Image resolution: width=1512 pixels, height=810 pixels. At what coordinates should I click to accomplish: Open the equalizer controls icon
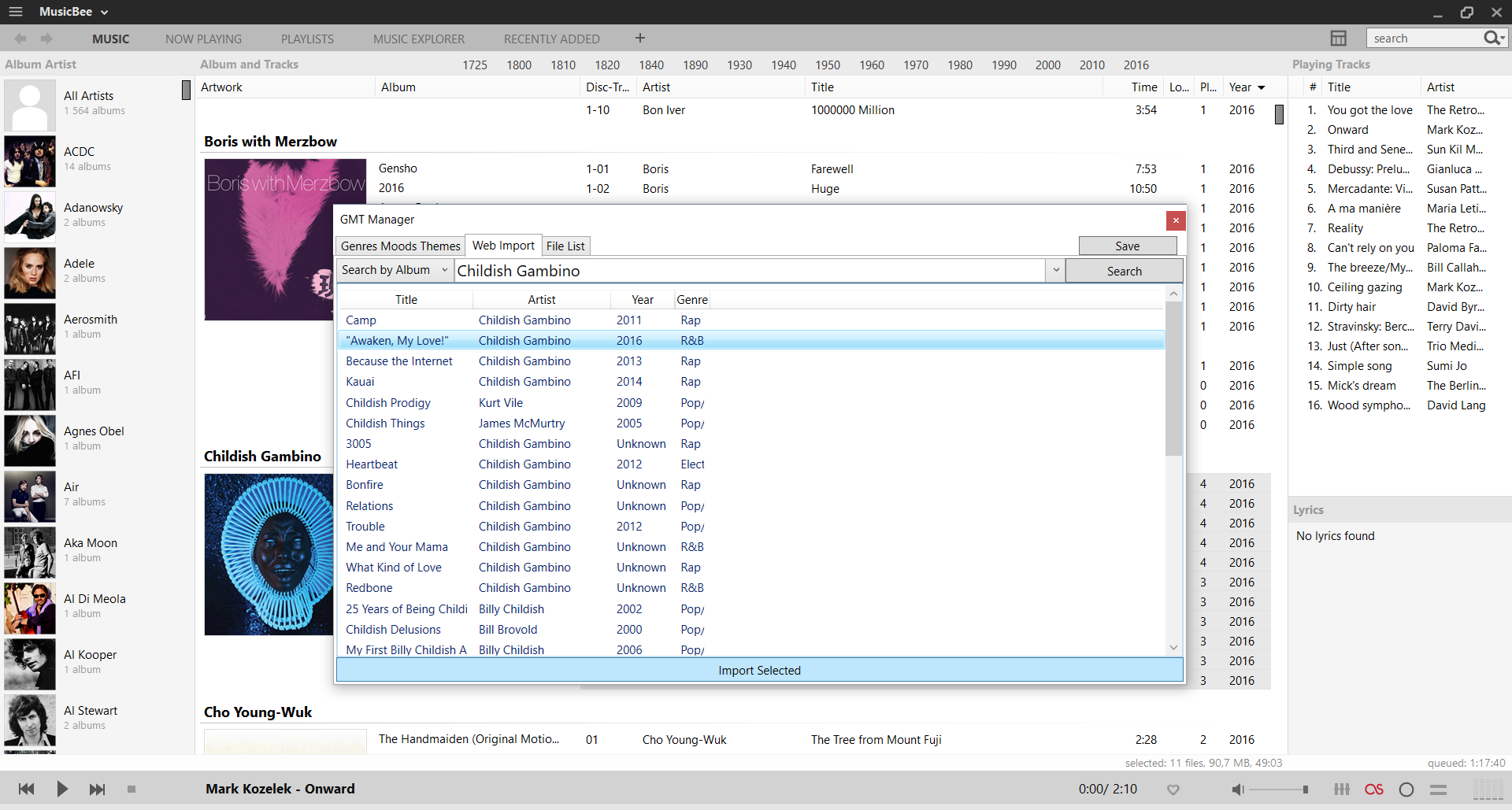coord(1342,790)
